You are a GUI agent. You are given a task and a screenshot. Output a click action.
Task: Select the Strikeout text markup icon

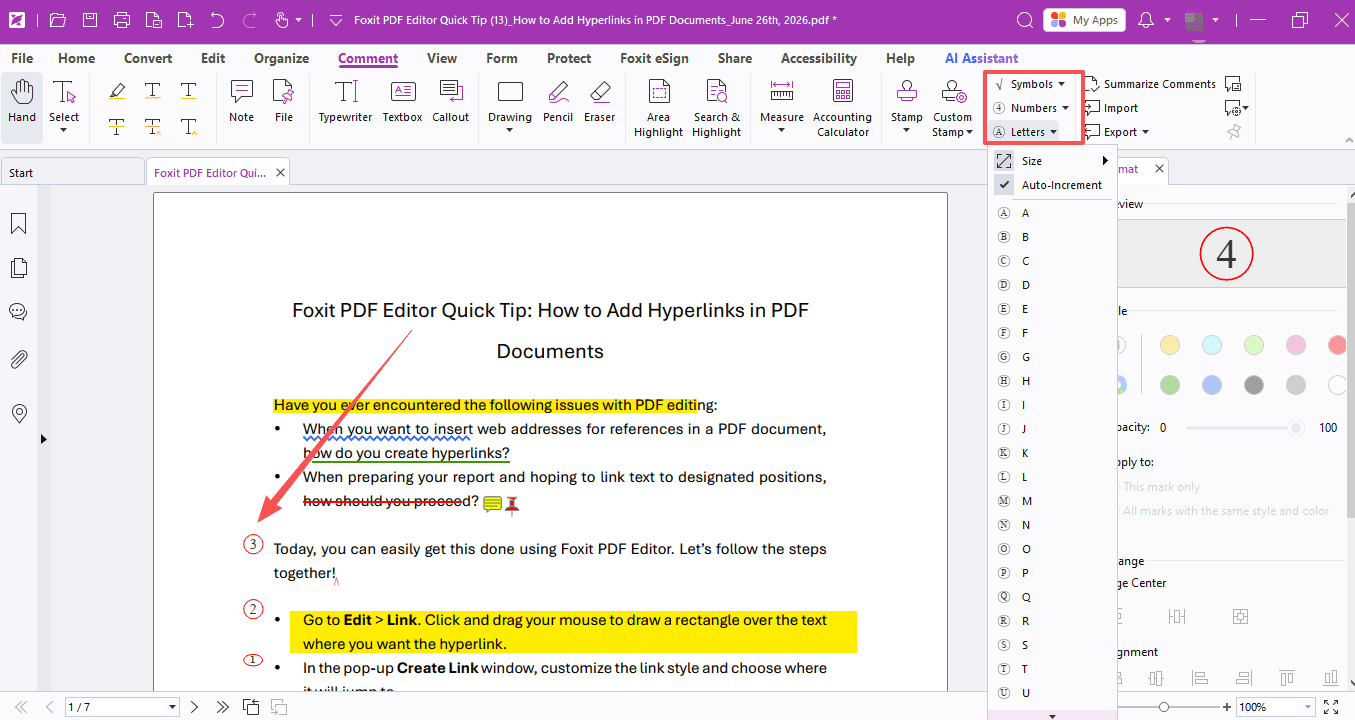coord(117,127)
